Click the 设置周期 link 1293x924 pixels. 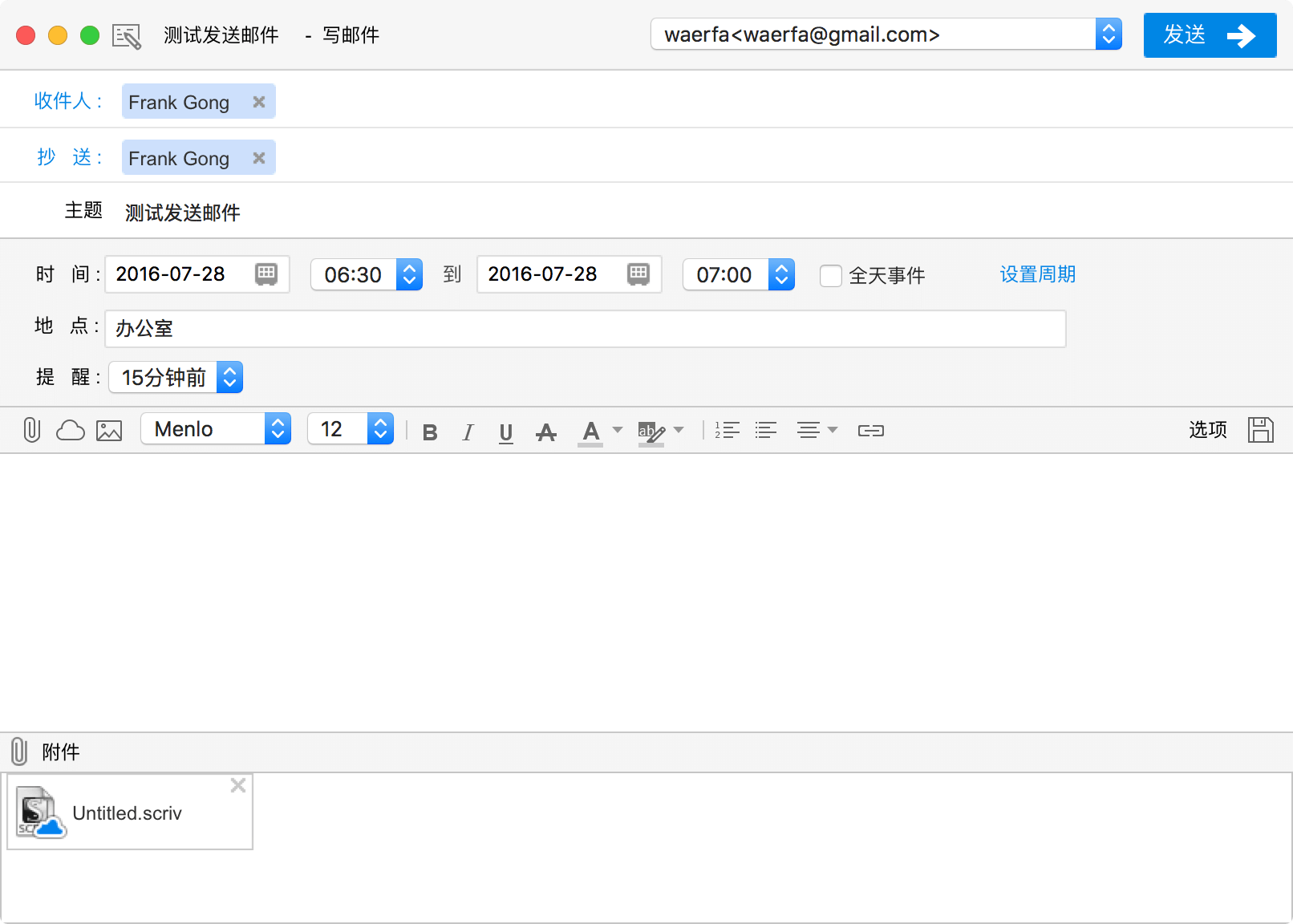pyautogui.click(x=1037, y=274)
